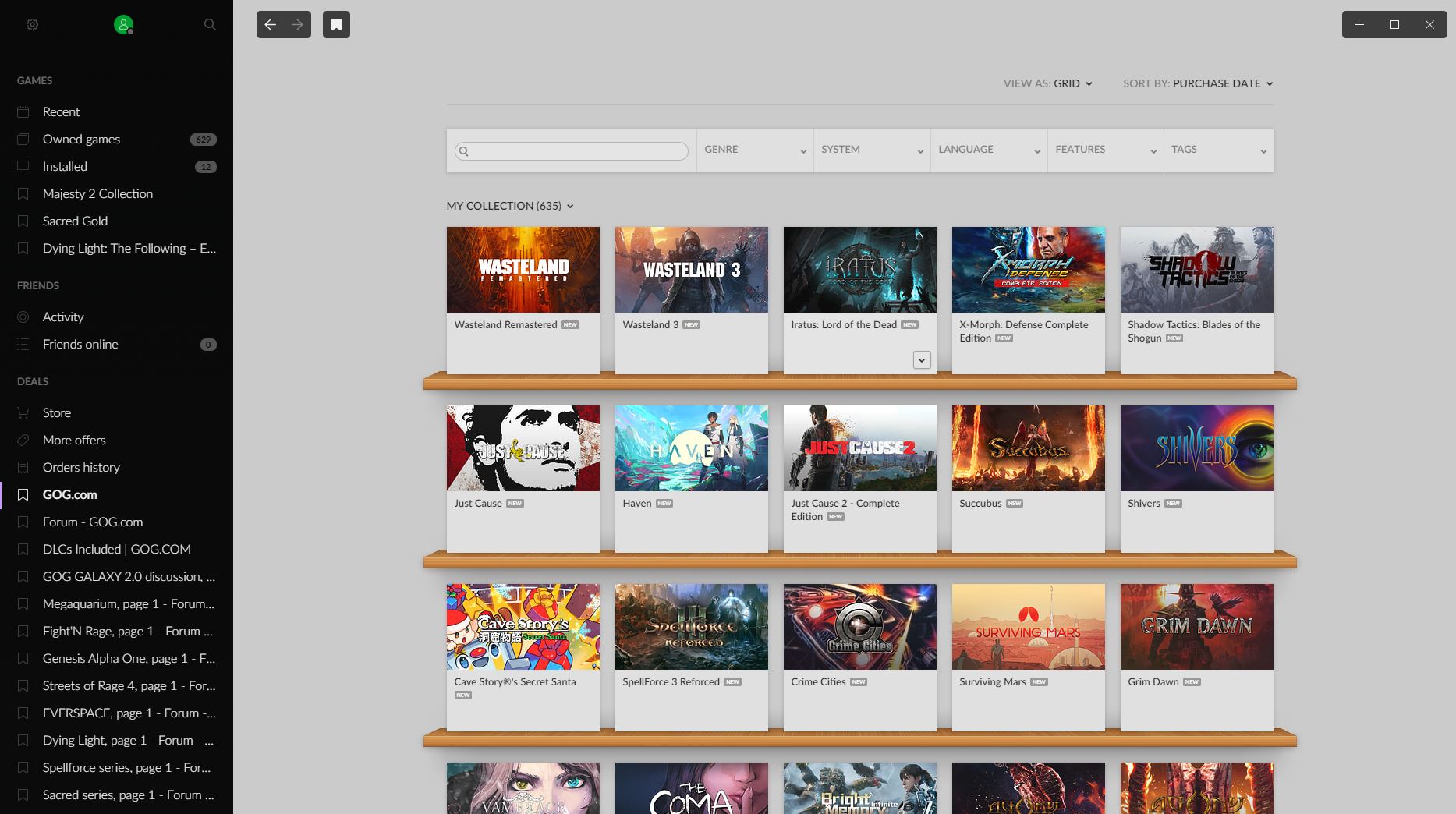Image resolution: width=1456 pixels, height=814 pixels.
Task: Toggle the bookmark button in top bar
Action: [336, 25]
